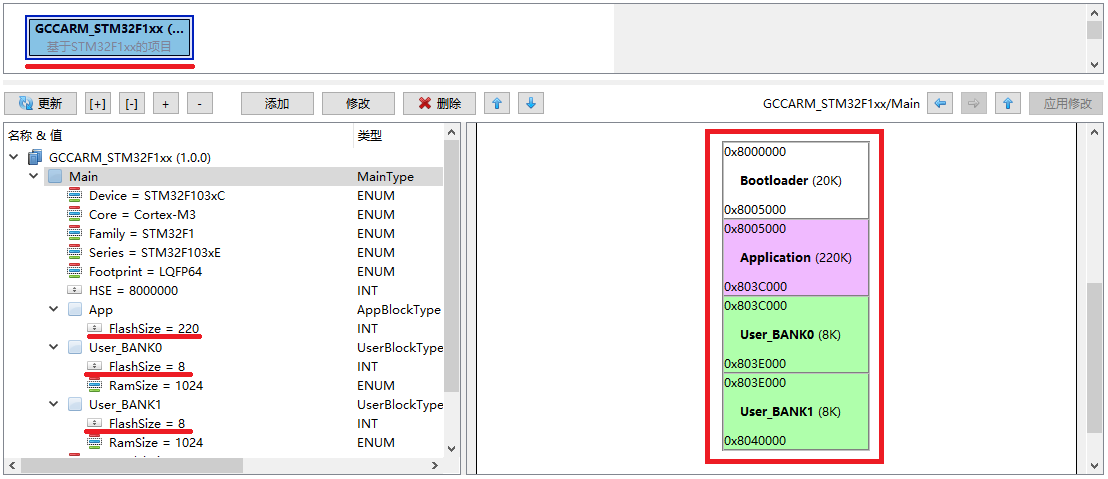
Task: Click the User_BANK1 block icon
Action: (75, 405)
